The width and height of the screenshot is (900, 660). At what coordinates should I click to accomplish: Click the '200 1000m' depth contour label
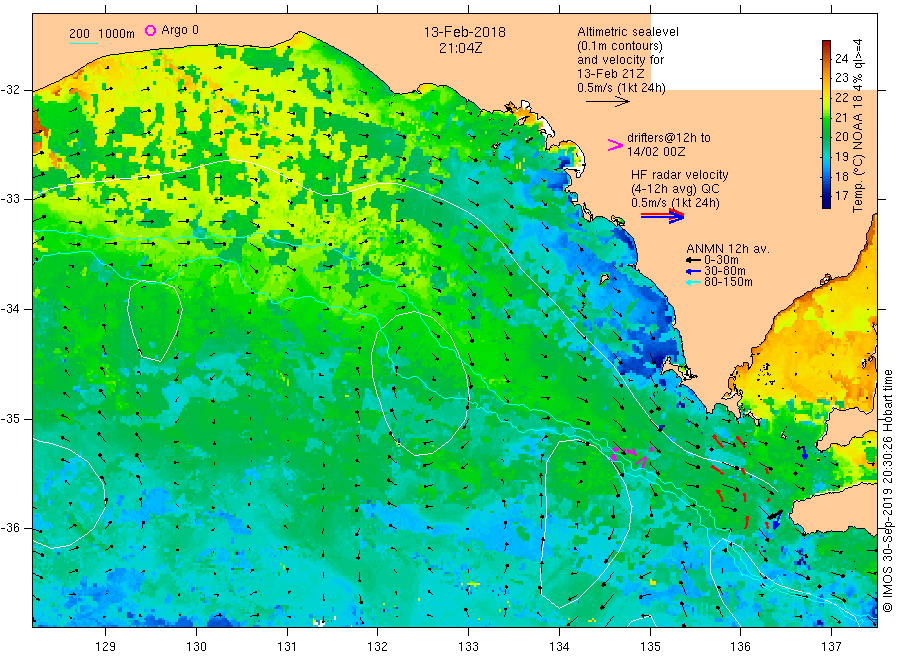click(102, 34)
